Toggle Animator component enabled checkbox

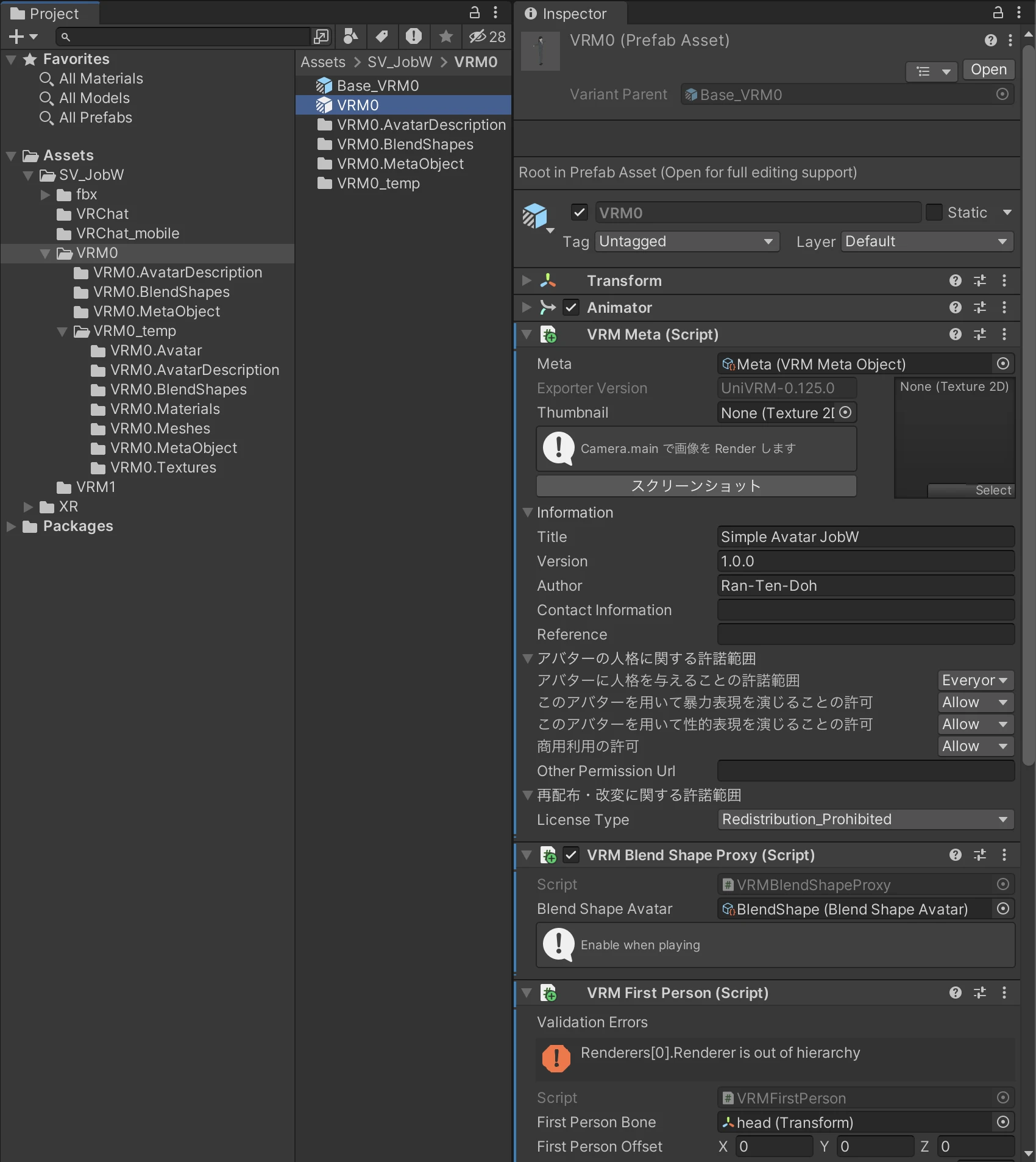[571, 307]
